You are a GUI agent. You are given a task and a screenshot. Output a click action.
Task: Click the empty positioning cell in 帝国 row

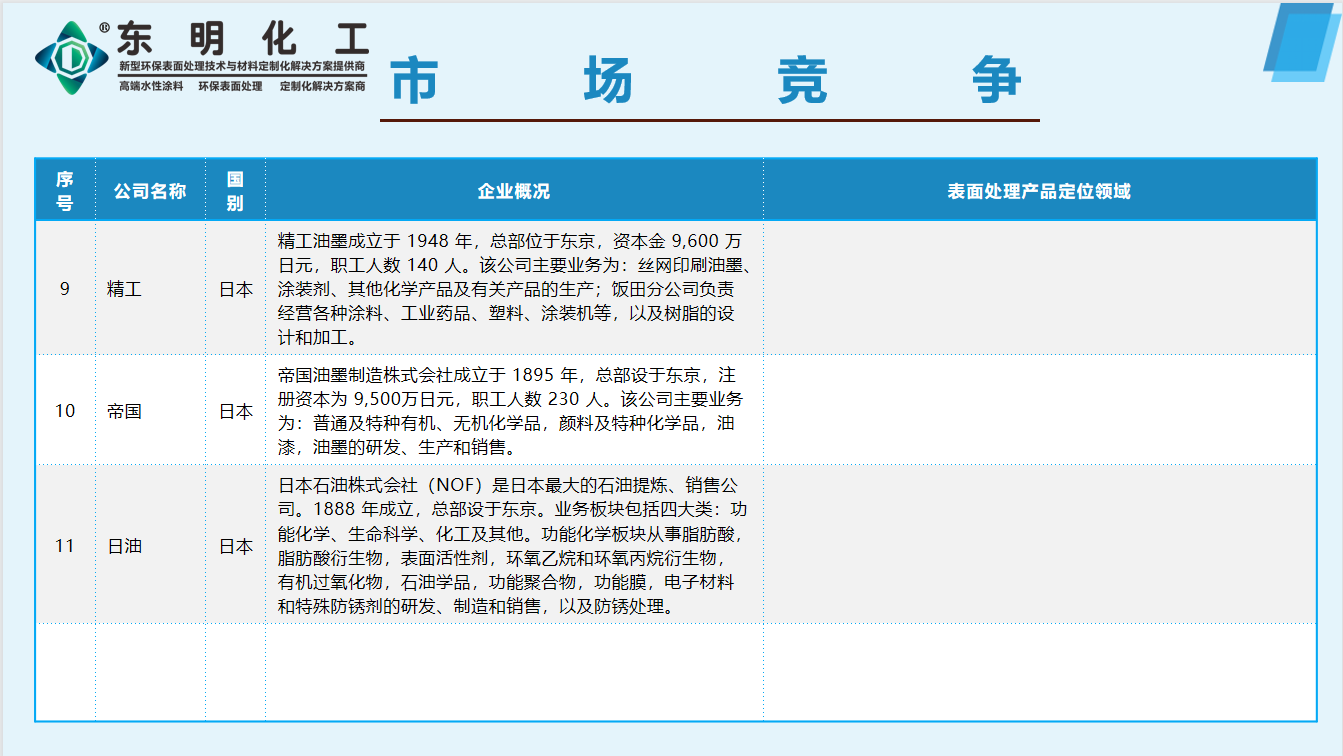point(1040,410)
